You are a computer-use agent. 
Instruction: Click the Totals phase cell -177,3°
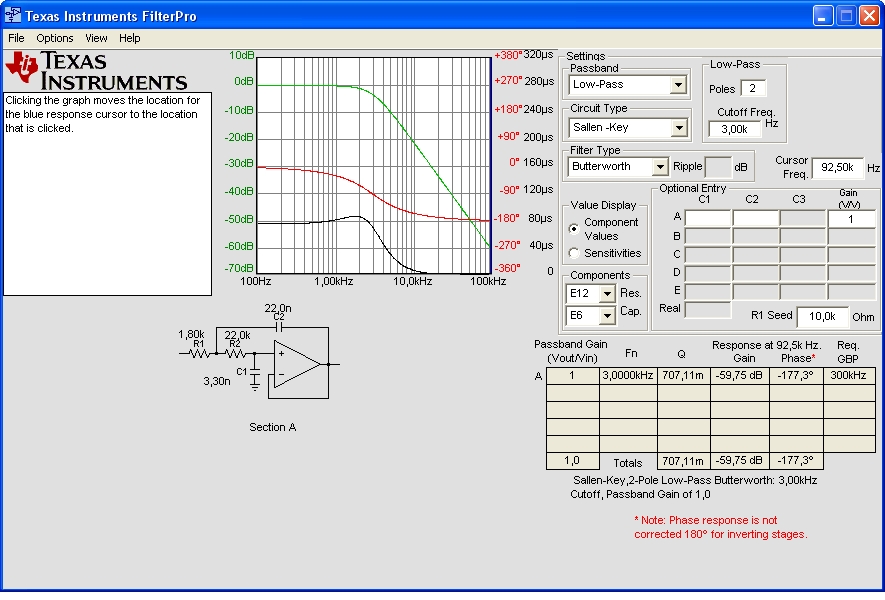coord(796,461)
